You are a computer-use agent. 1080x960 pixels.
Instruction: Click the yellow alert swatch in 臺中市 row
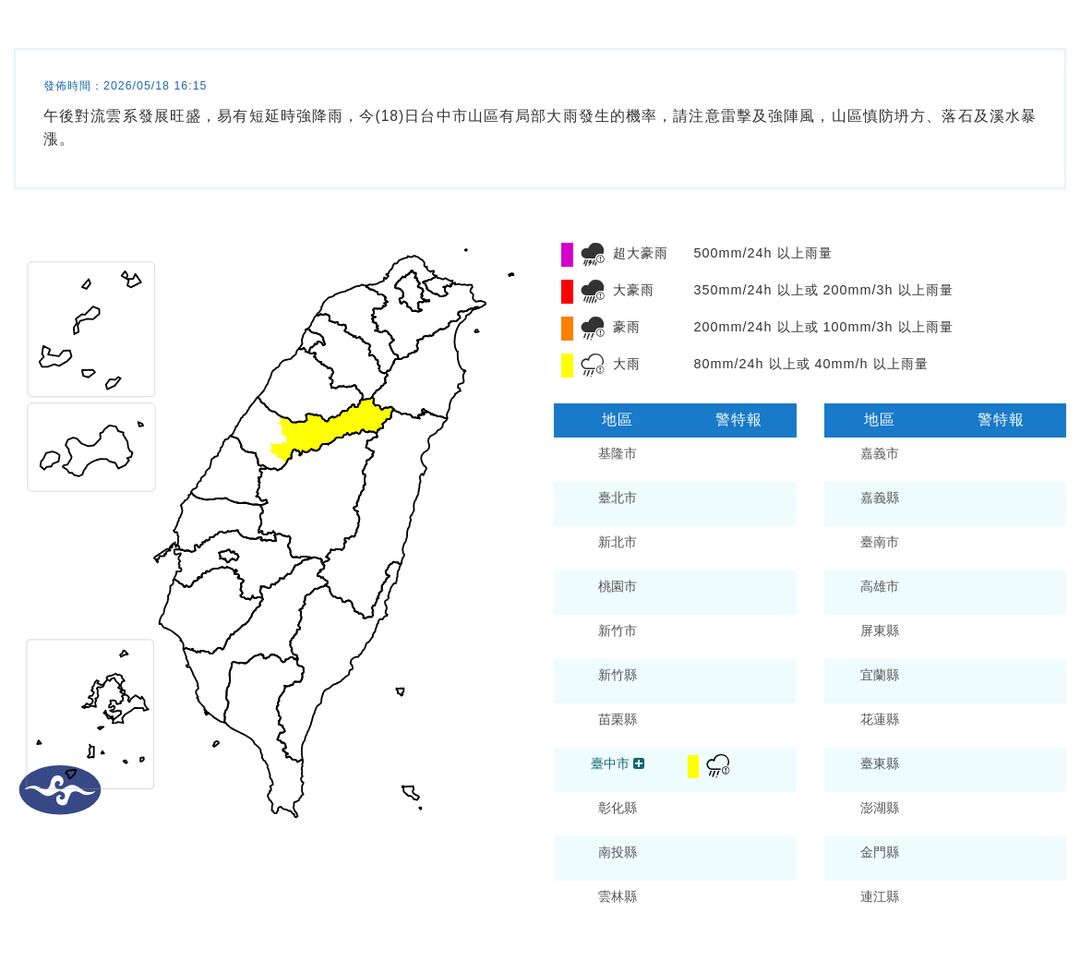693,766
